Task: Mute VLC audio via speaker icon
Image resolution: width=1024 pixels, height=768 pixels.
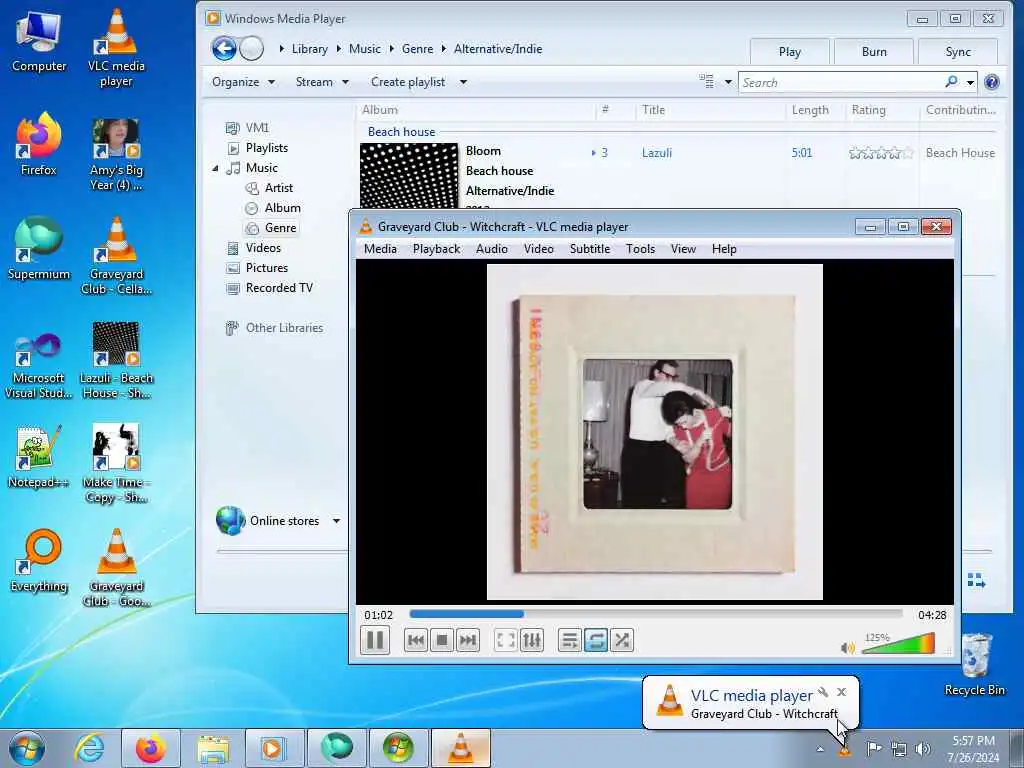Action: click(848, 647)
